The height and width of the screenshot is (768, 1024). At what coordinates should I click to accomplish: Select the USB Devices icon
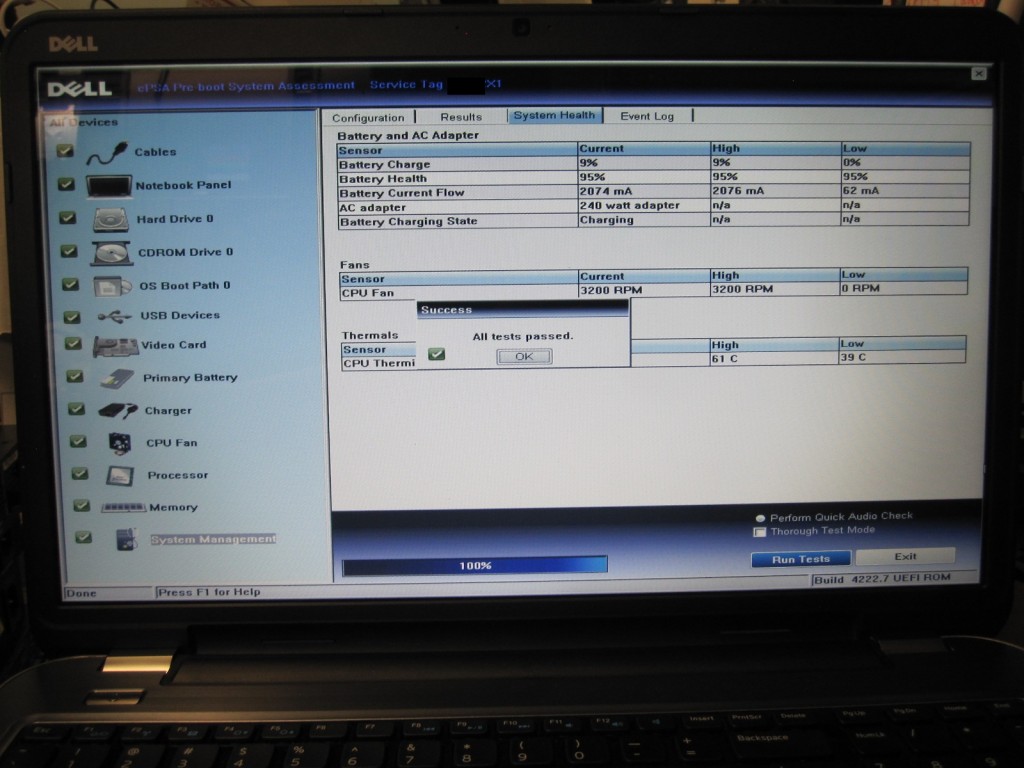tap(114, 317)
